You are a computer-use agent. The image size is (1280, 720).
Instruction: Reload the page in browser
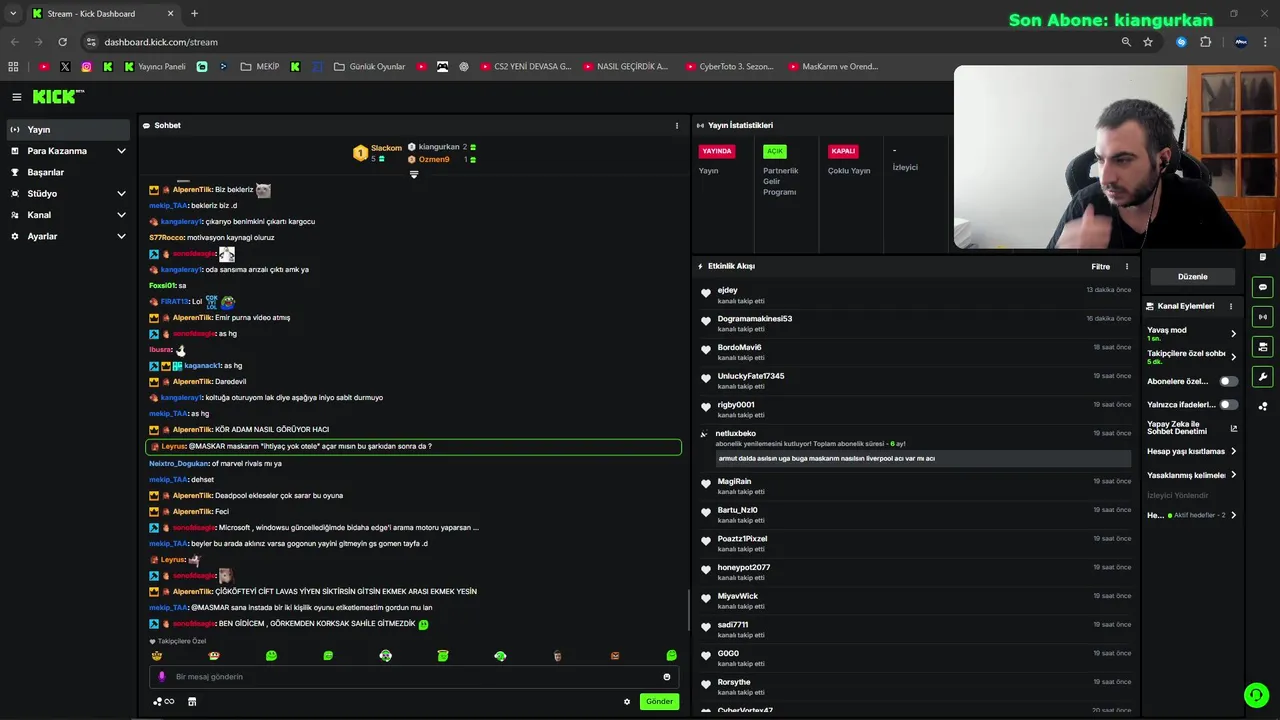[x=62, y=42]
